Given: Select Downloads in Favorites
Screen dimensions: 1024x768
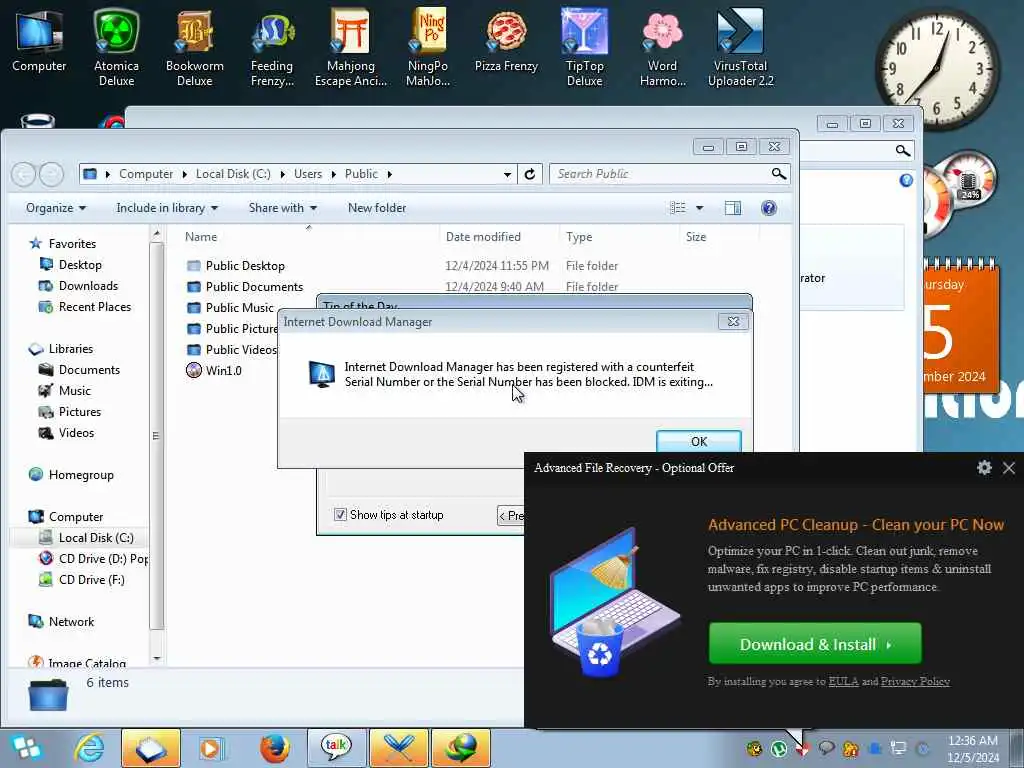Looking at the screenshot, I should tap(88, 285).
